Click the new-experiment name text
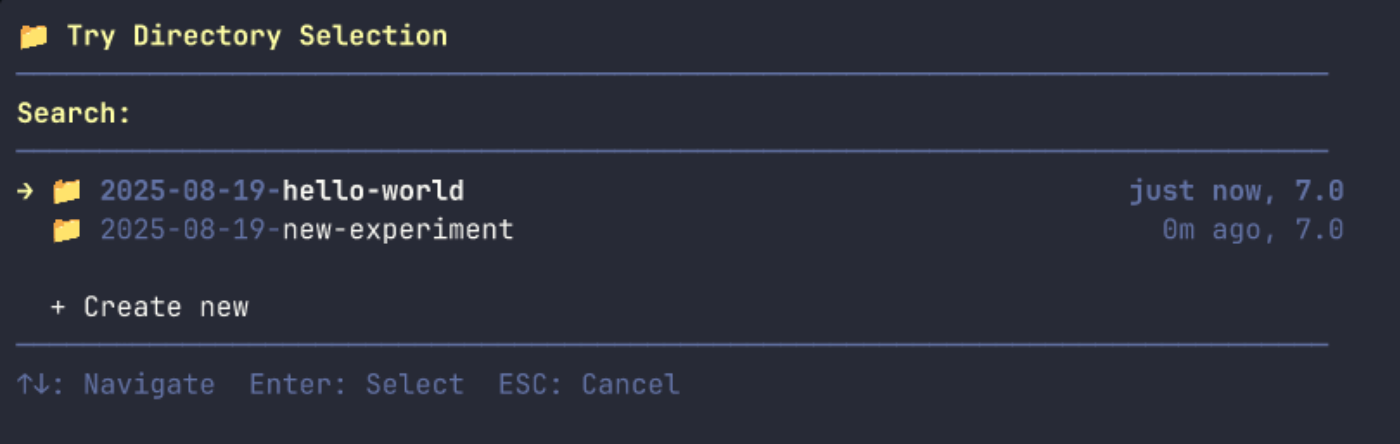This screenshot has height=444, width=1400. [398, 230]
